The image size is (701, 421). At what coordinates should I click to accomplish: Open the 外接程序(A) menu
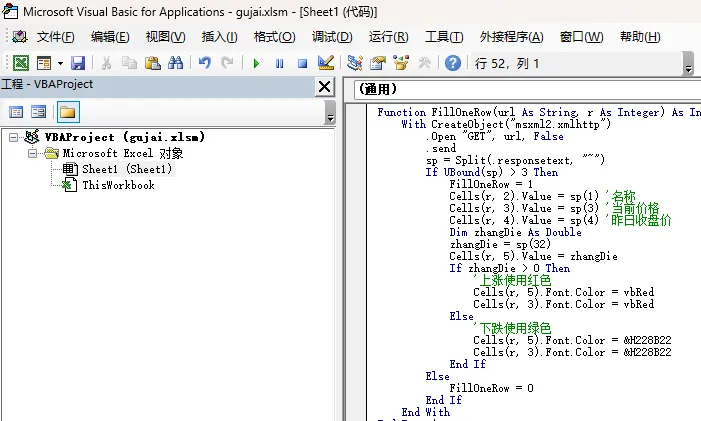pyautogui.click(x=511, y=37)
